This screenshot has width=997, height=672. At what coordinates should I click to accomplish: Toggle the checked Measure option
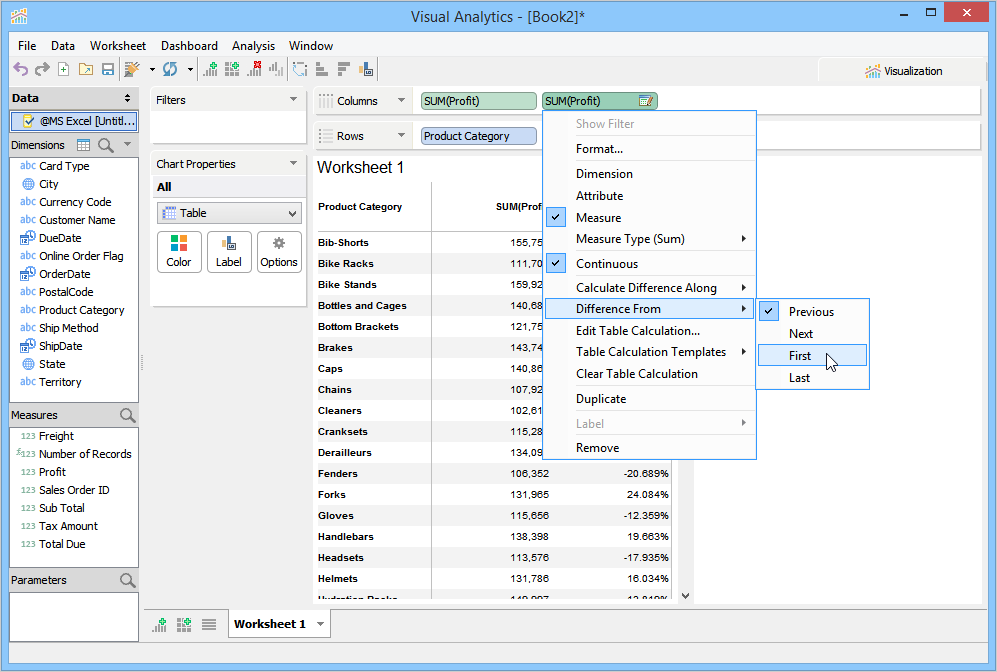(x=598, y=218)
